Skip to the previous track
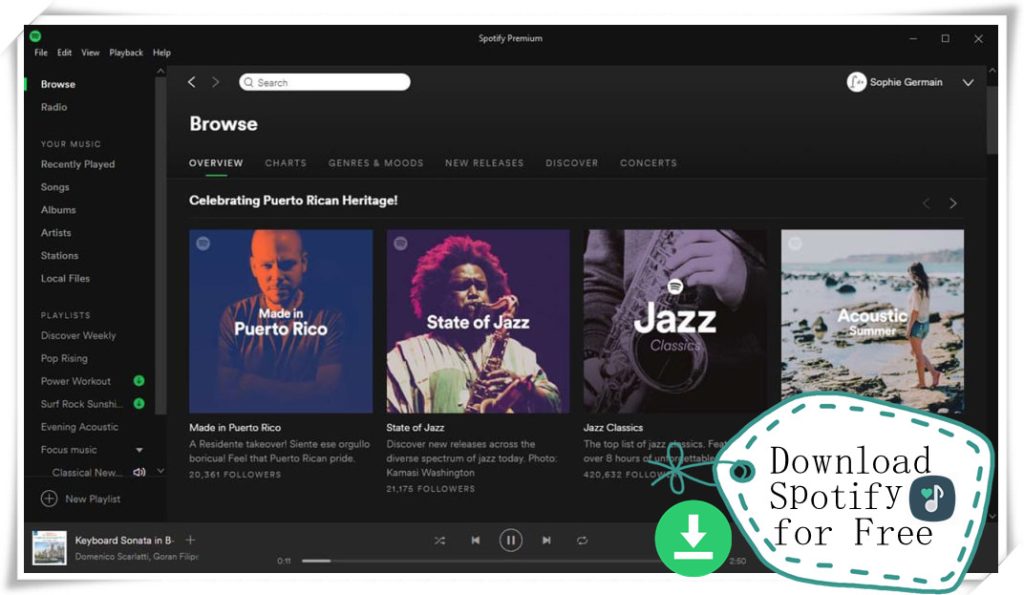The height and width of the screenshot is (595, 1024). pos(475,540)
